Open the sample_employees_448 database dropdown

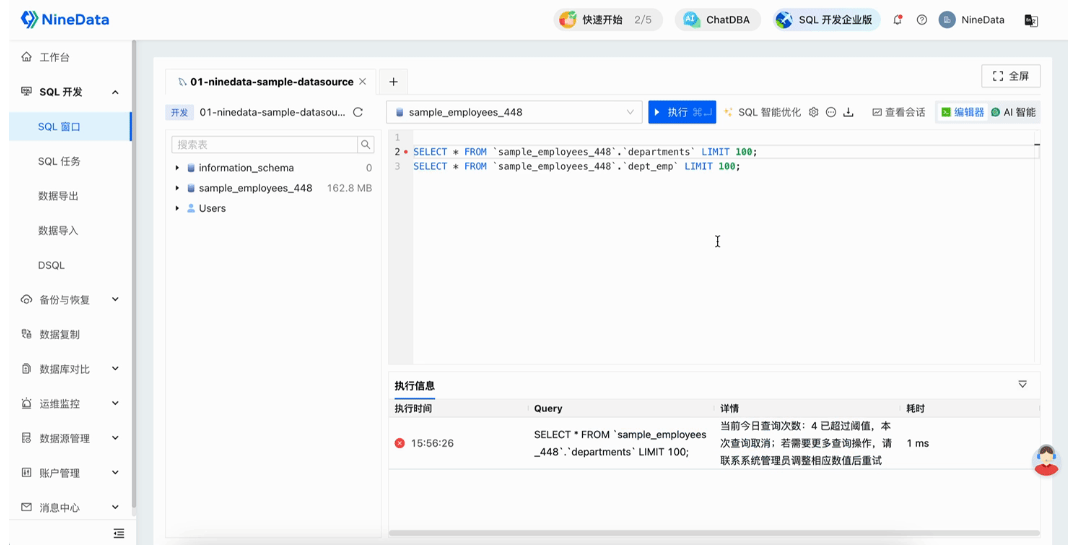(515, 112)
